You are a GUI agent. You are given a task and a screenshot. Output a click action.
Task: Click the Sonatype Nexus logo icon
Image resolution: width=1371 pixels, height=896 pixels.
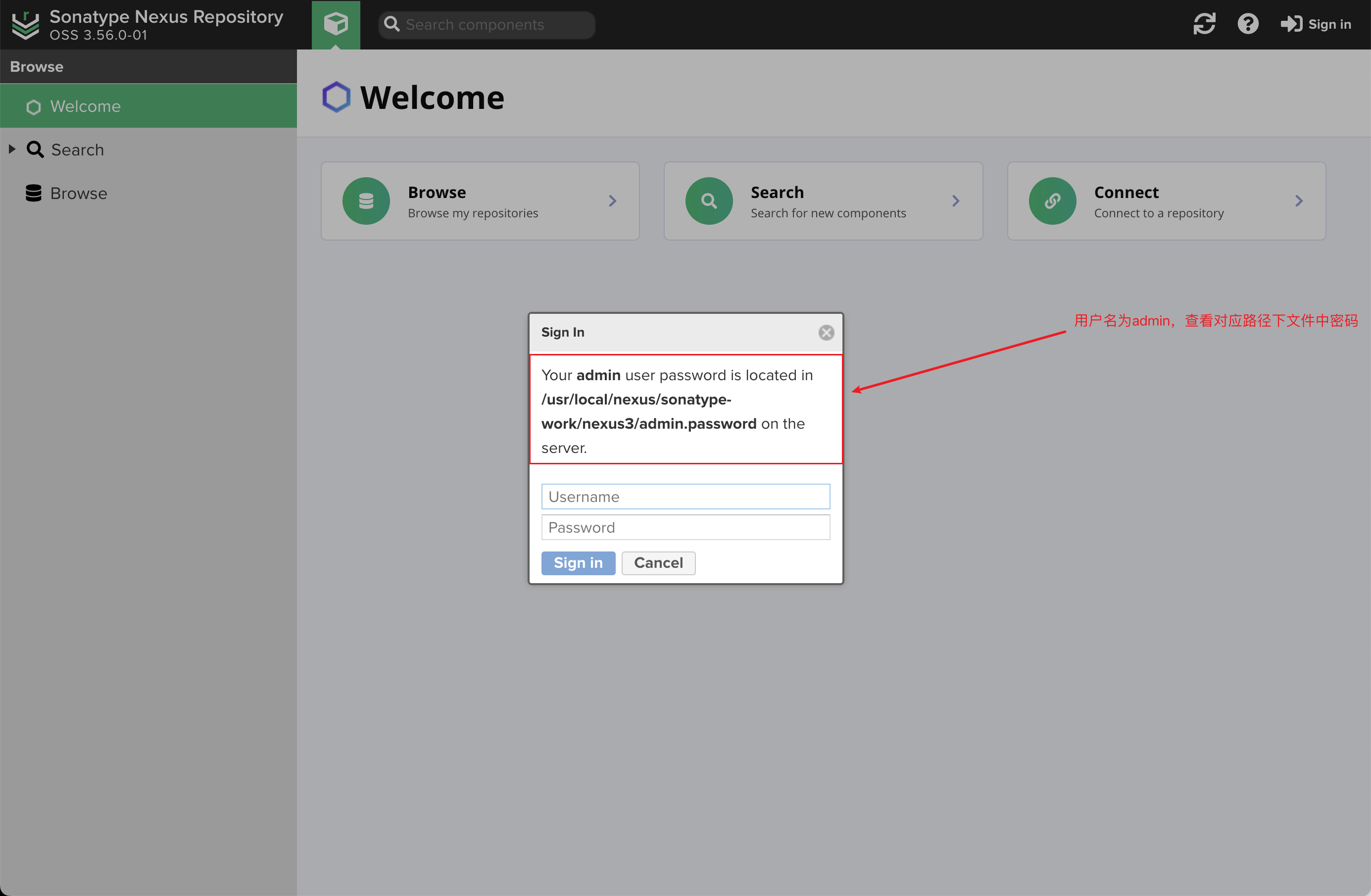[26, 25]
